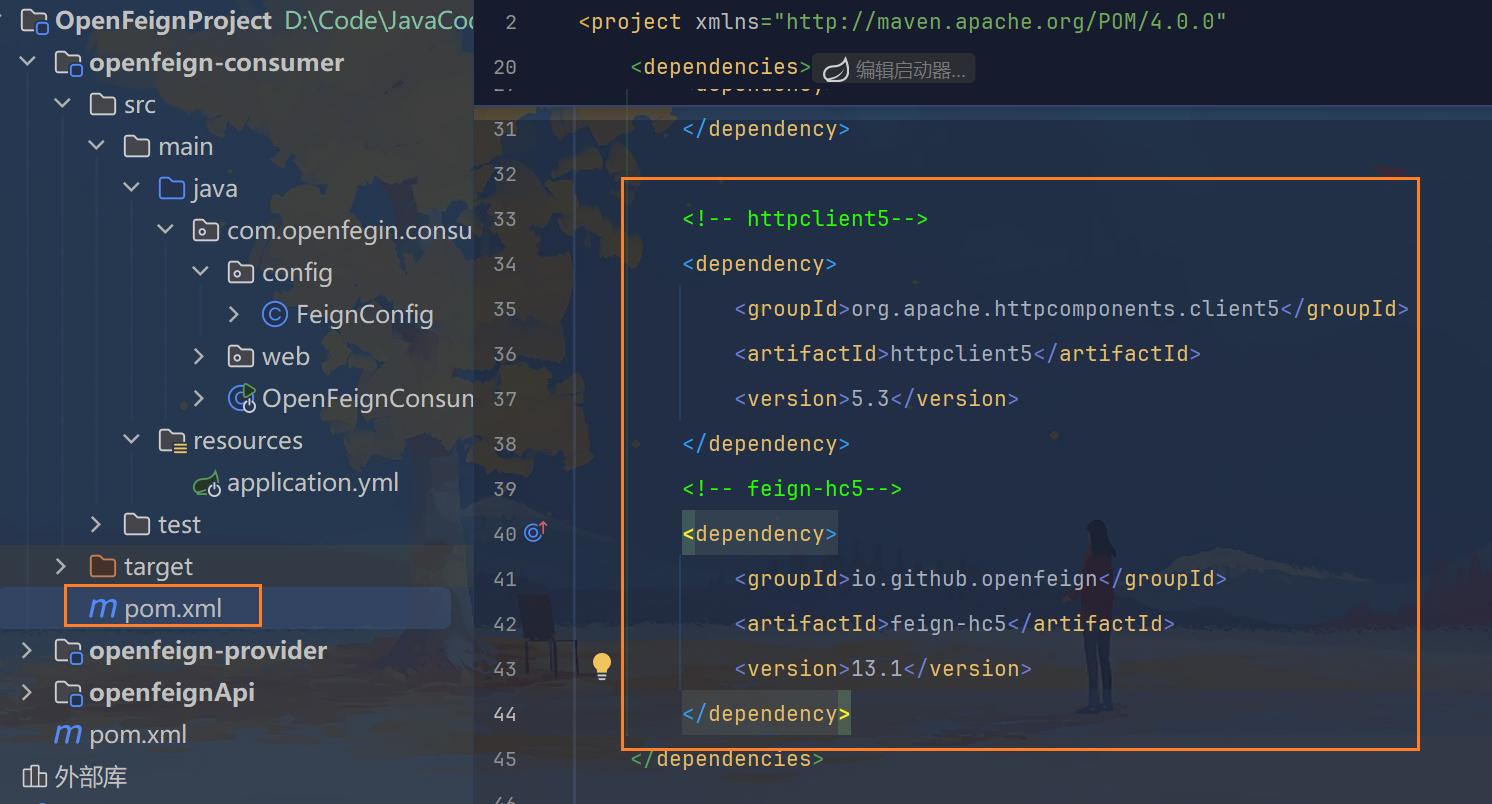Click the sticky dependencies breadcrumb line
1492x804 pixels.
click(721, 67)
